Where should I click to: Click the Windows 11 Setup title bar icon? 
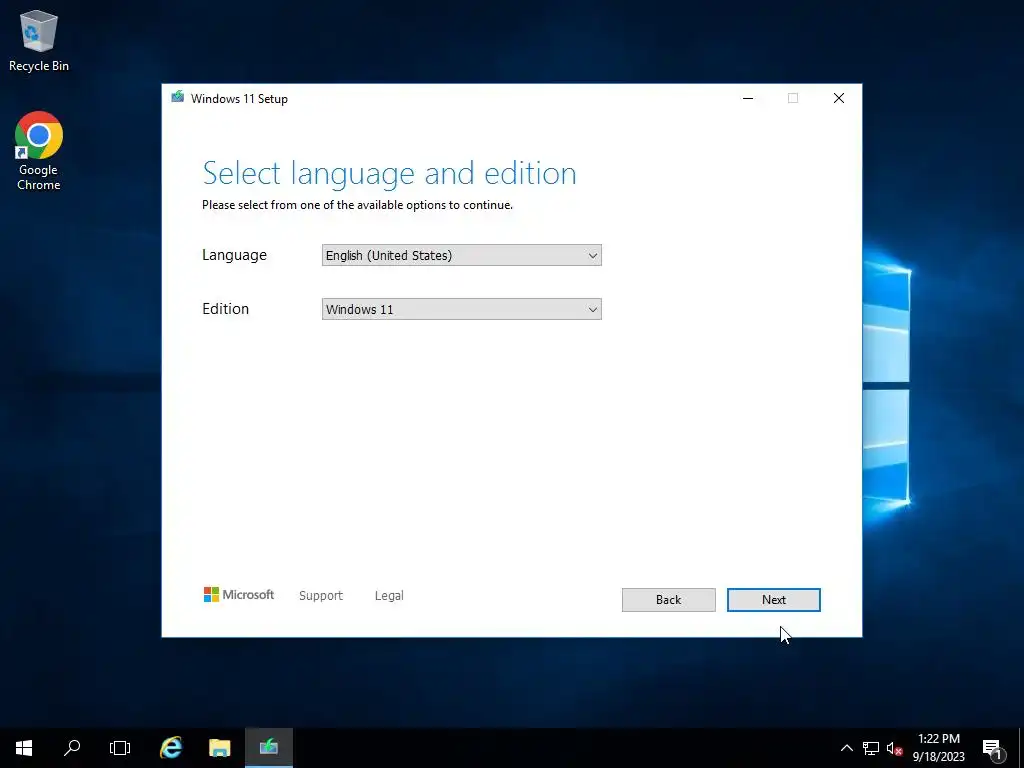[x=178, y=97]
